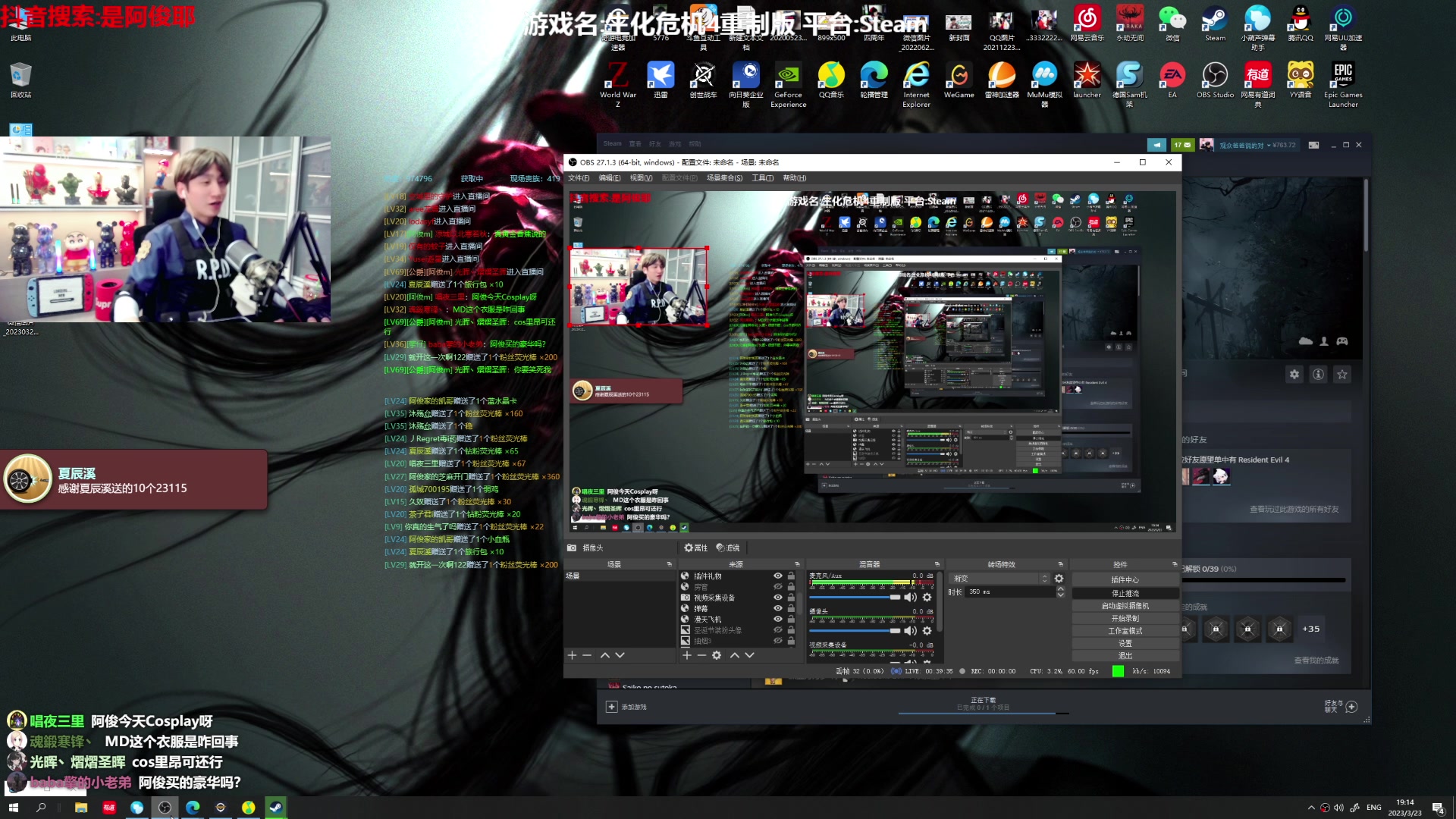Toggle lock on 弹幕 source

click(791, 608)
